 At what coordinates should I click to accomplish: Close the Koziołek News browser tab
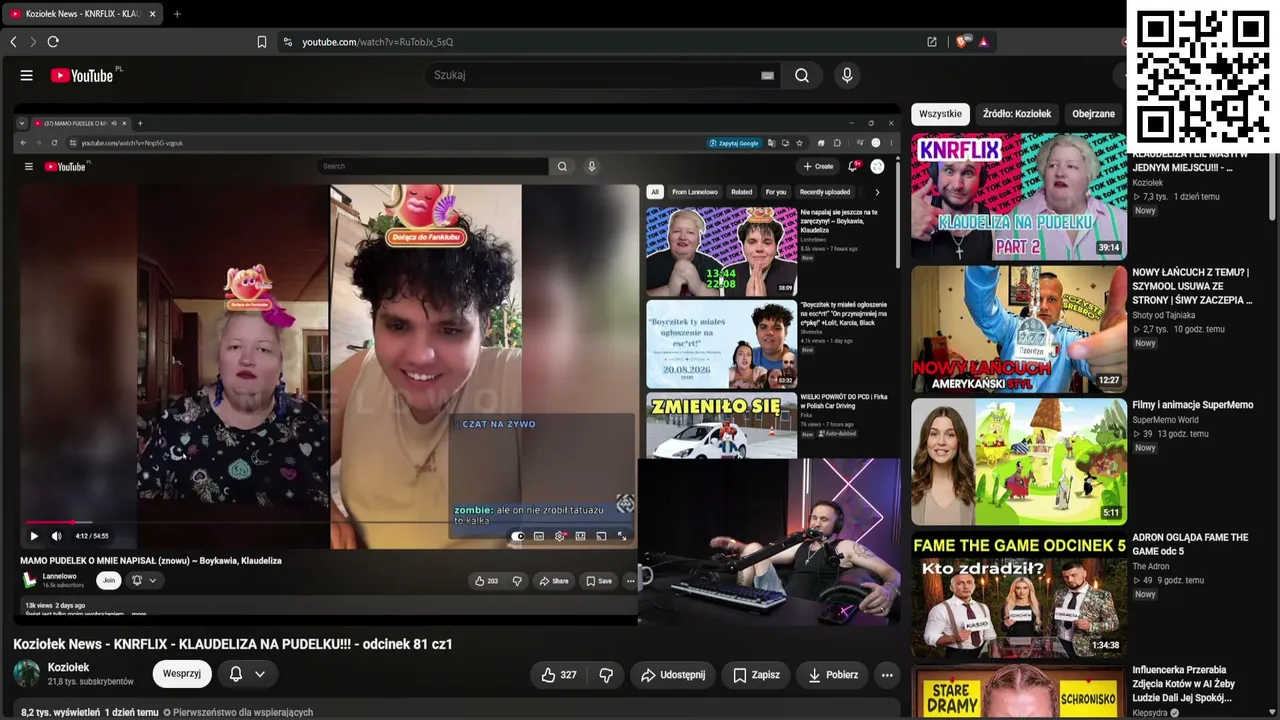click(152, 14)
